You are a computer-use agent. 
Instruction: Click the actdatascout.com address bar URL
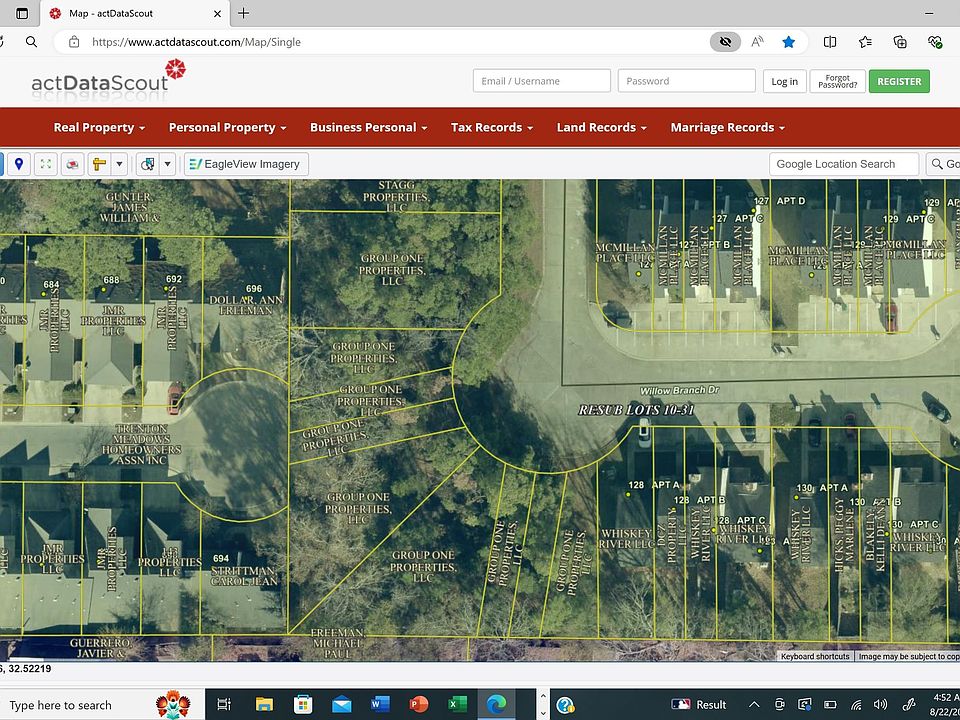coord(196,42)
